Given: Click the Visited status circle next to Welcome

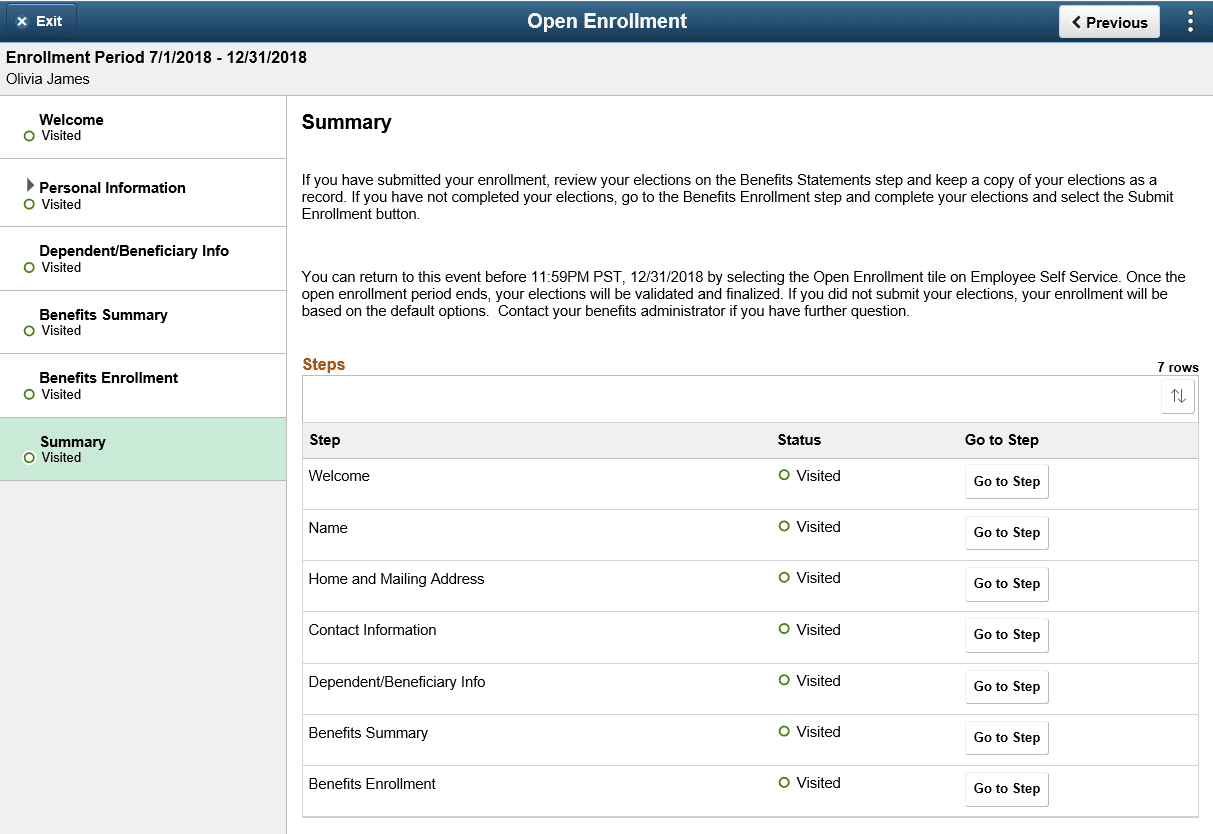Looking at the screenshot, I should coord(31,136).
